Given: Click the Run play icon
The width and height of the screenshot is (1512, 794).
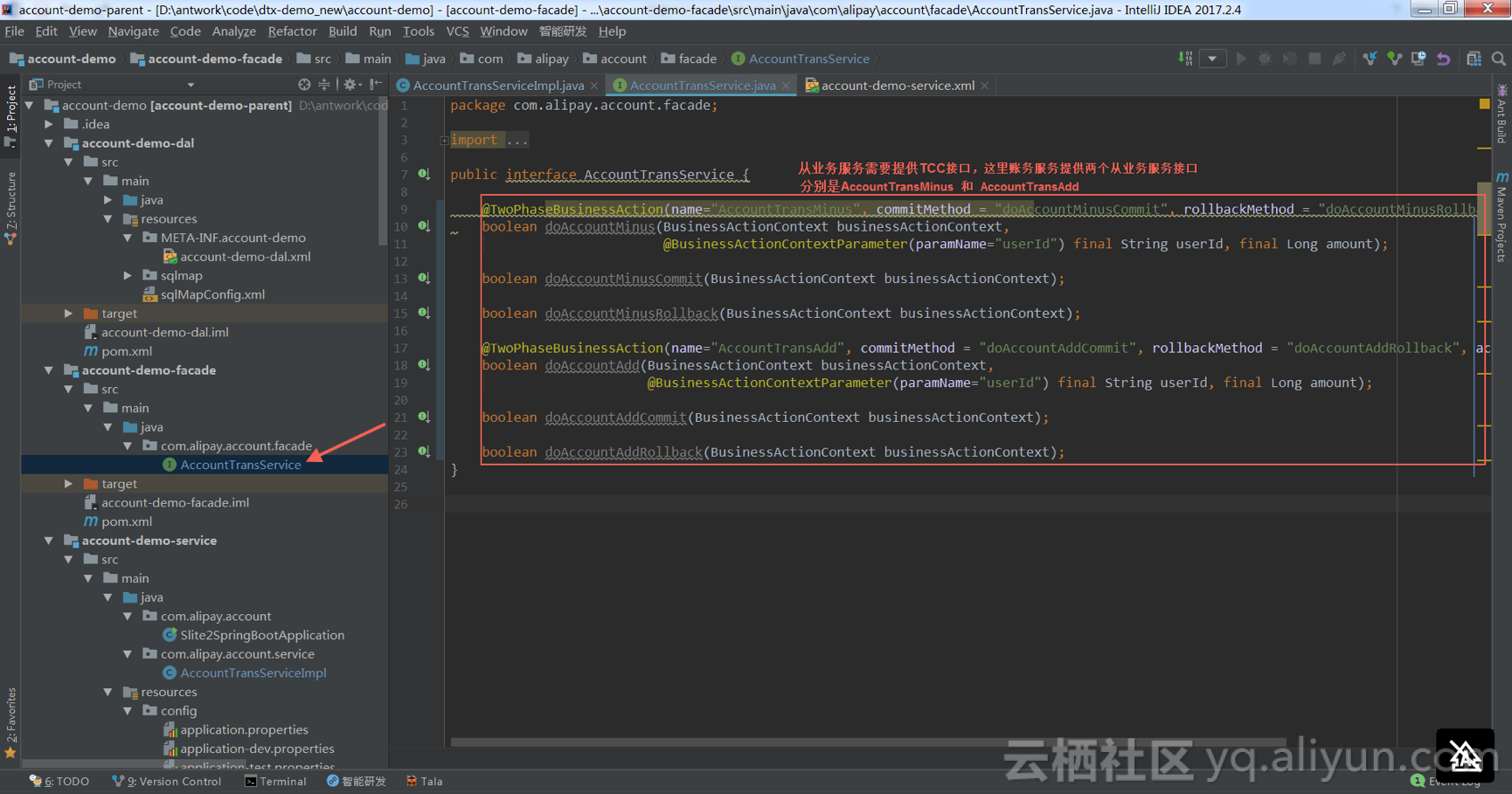Looking at the screenshot, I should 1241,59.
